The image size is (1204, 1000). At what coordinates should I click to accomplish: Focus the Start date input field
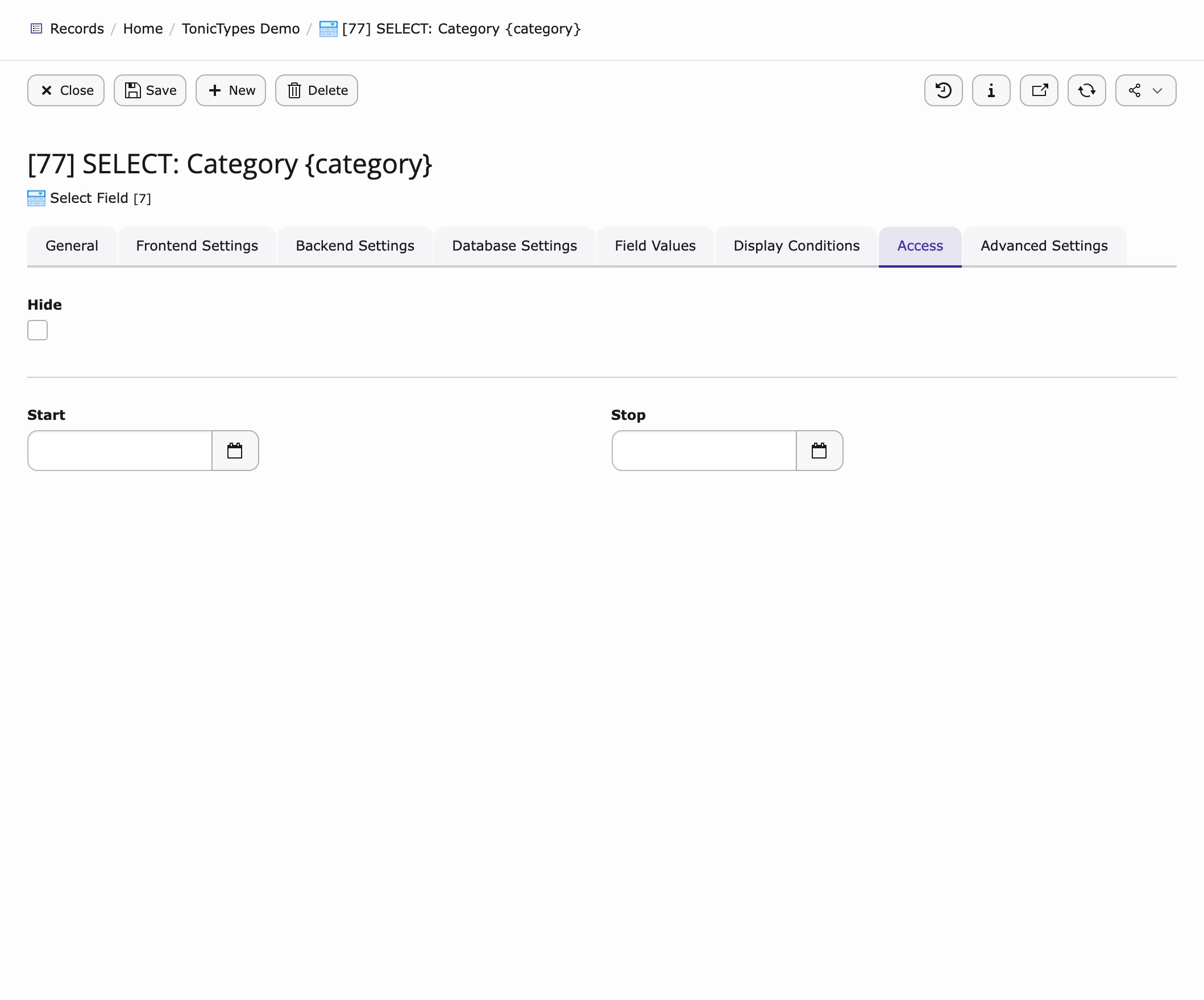tap(120, 451)
